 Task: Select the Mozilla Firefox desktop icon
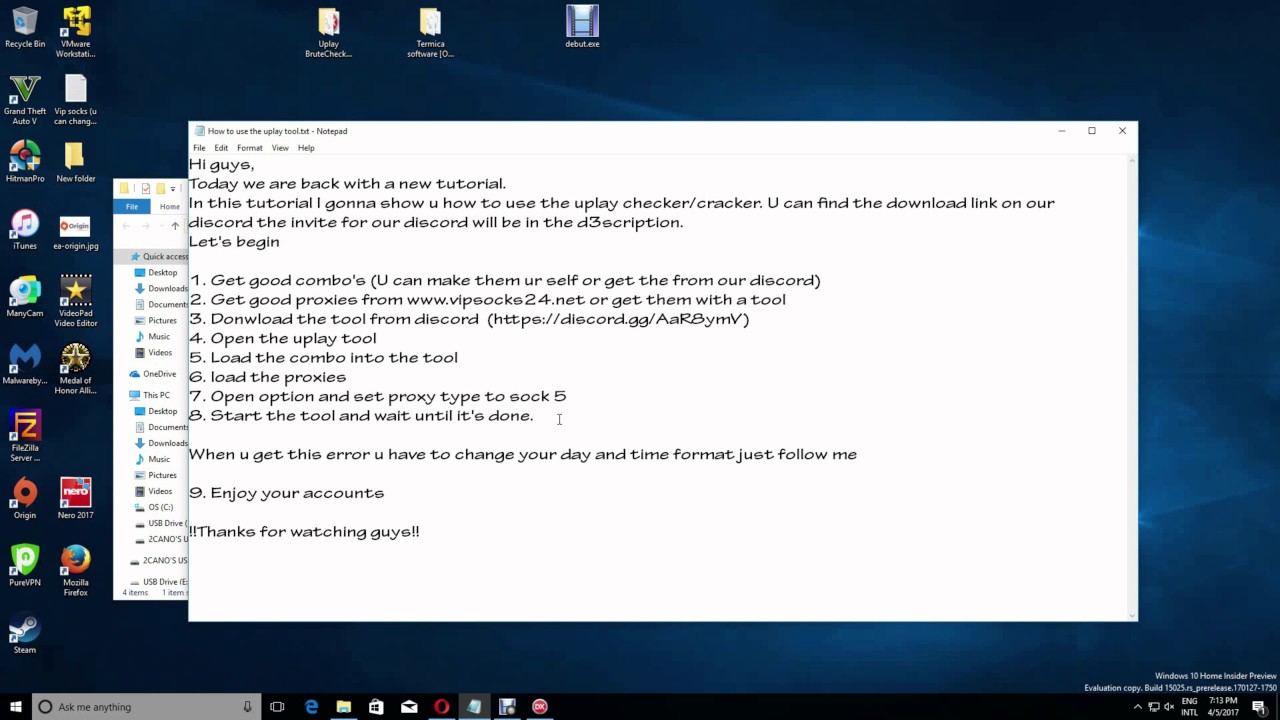click(76, 571)
